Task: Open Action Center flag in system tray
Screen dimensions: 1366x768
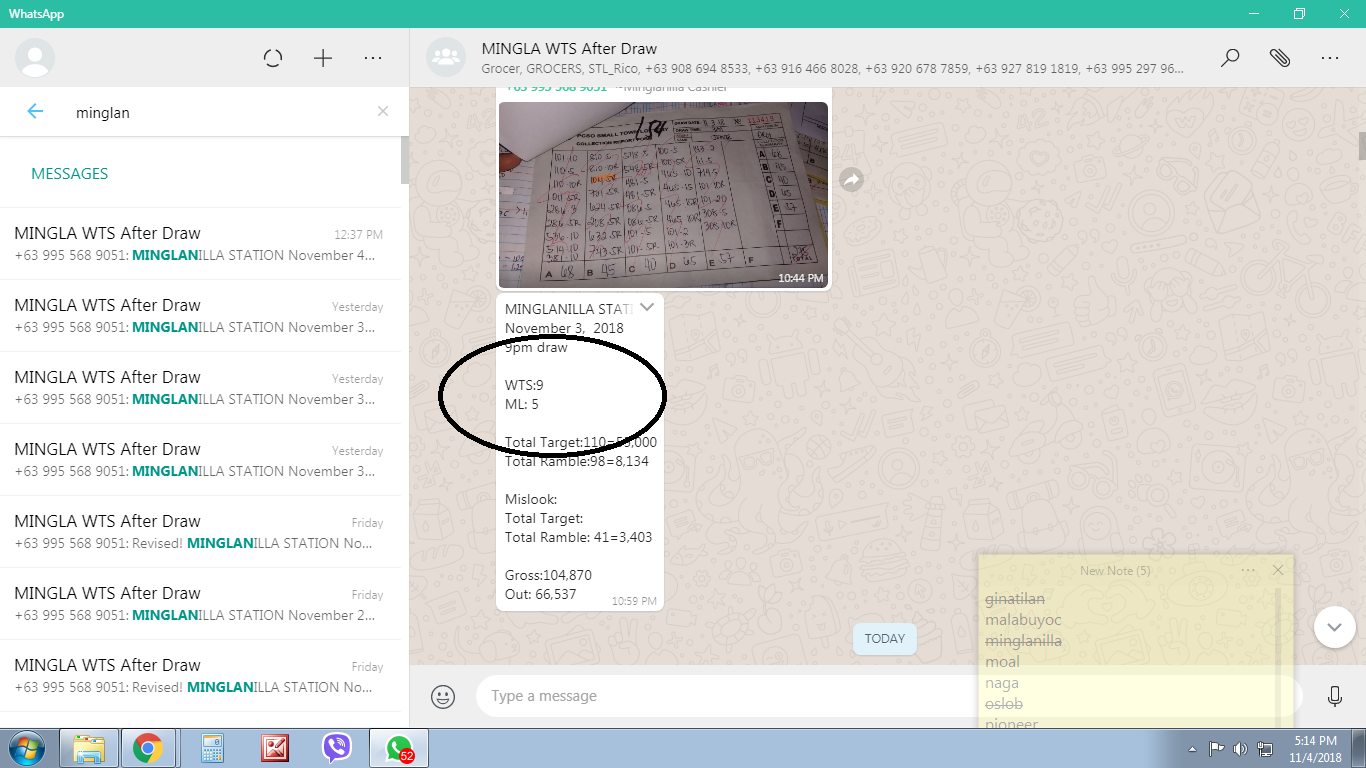Action: point(1217,748)
